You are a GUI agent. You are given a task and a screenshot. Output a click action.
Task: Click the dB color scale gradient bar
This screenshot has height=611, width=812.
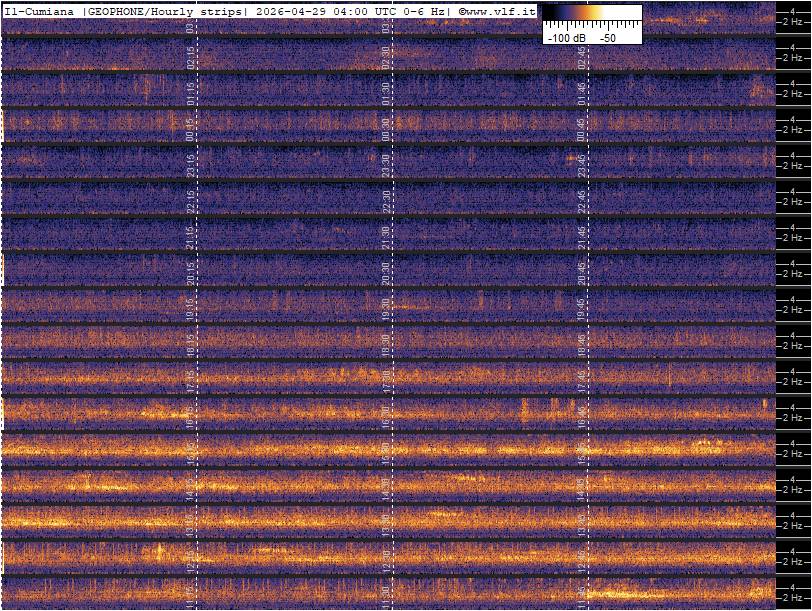coord(591,14)
